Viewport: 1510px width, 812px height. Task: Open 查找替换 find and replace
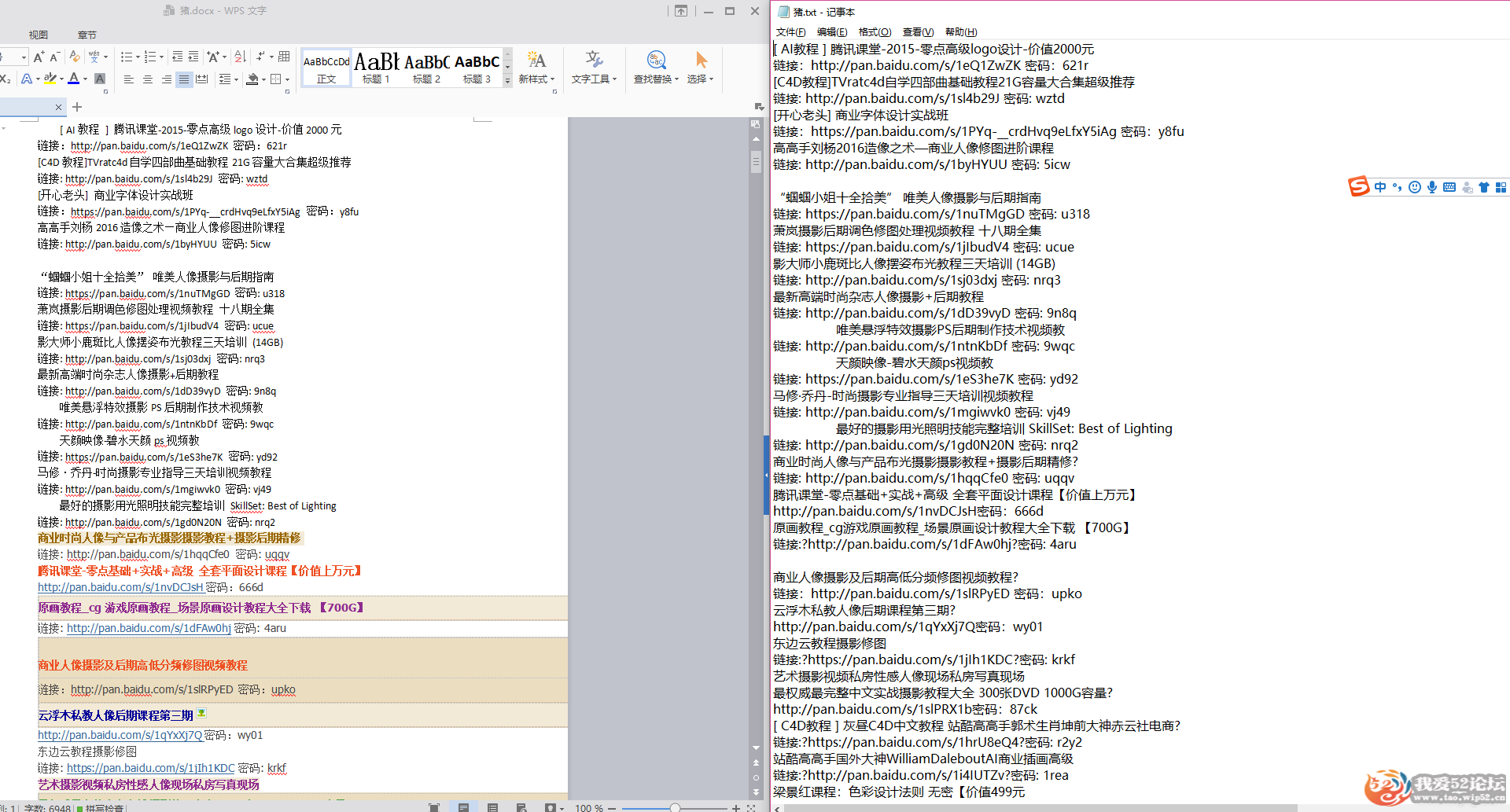[x=656, y=68]
